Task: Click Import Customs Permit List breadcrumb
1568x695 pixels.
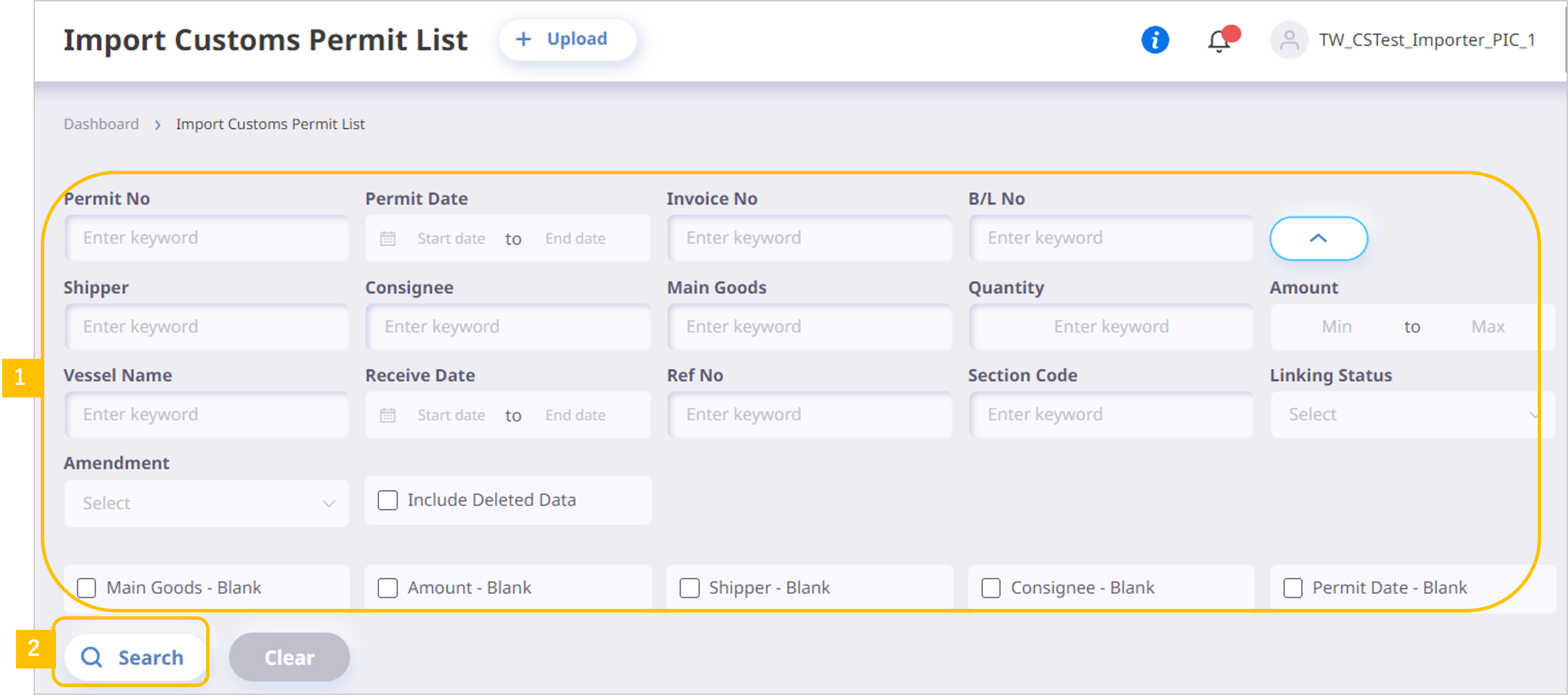Action: pos(270,124)
